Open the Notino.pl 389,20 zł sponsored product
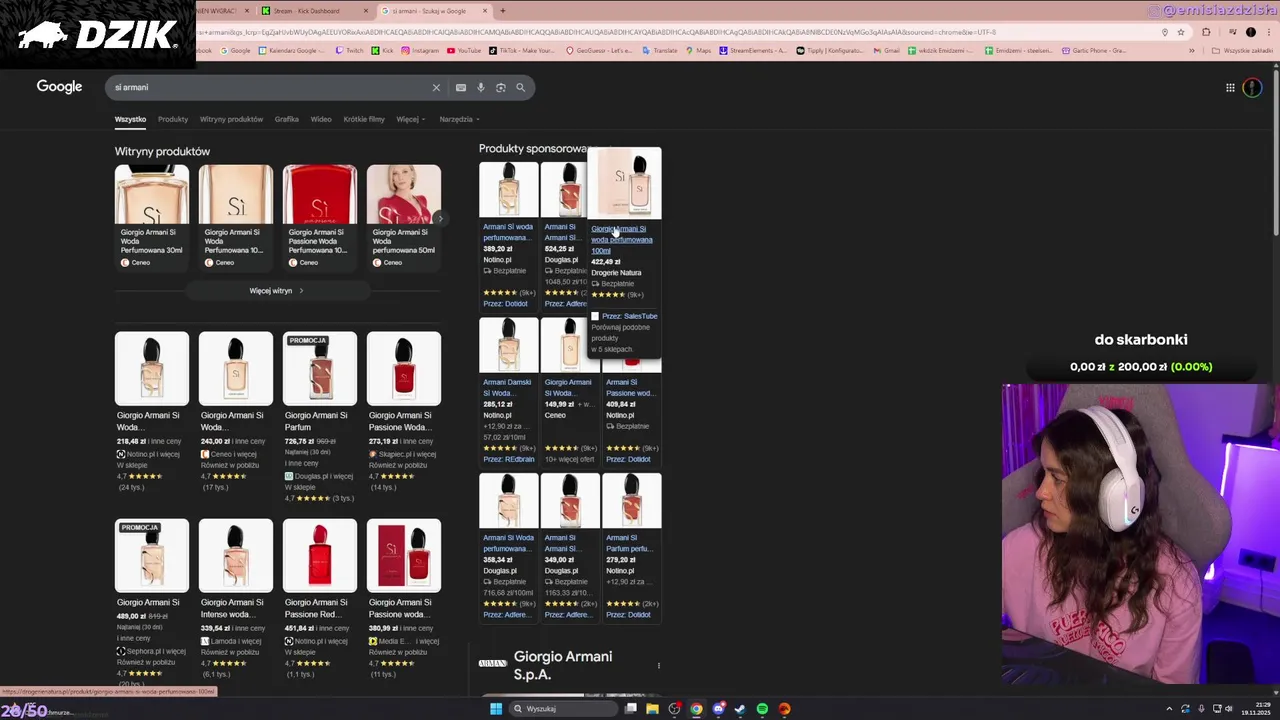 click(508, 235)
